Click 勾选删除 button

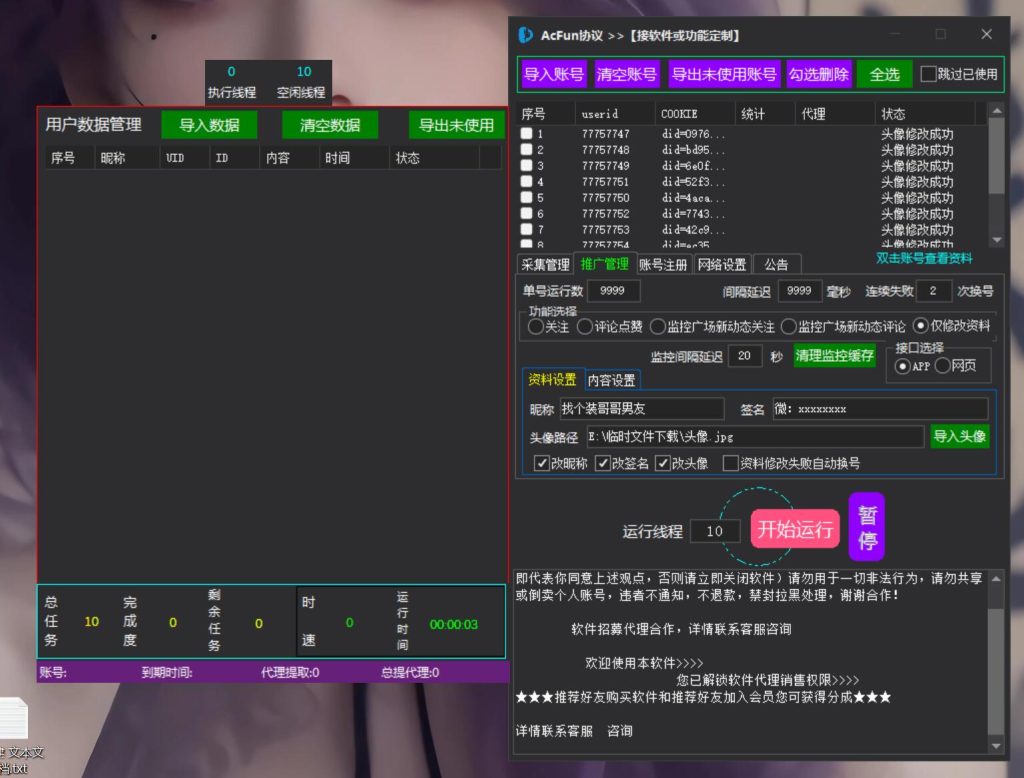click(818, 74)
